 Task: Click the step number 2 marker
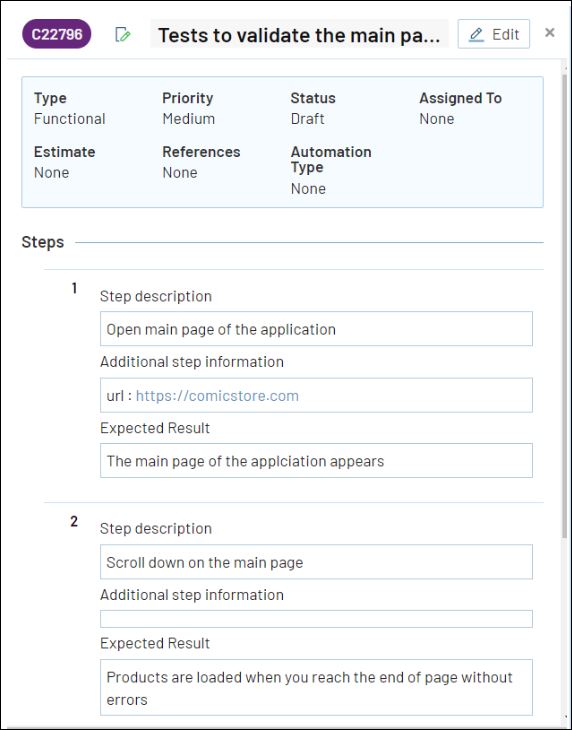pyautogui.click(x=74, y=521)
